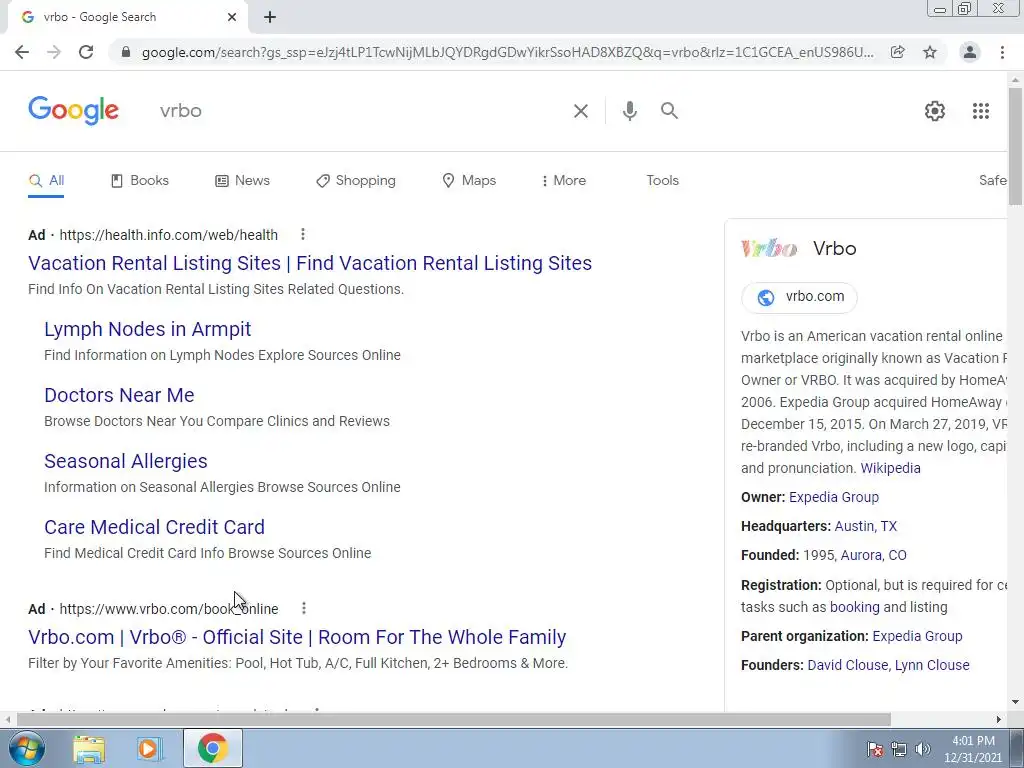
Task: Click the scroll-right arrow of horizontal scrollbar
Action: pos(999,720)
